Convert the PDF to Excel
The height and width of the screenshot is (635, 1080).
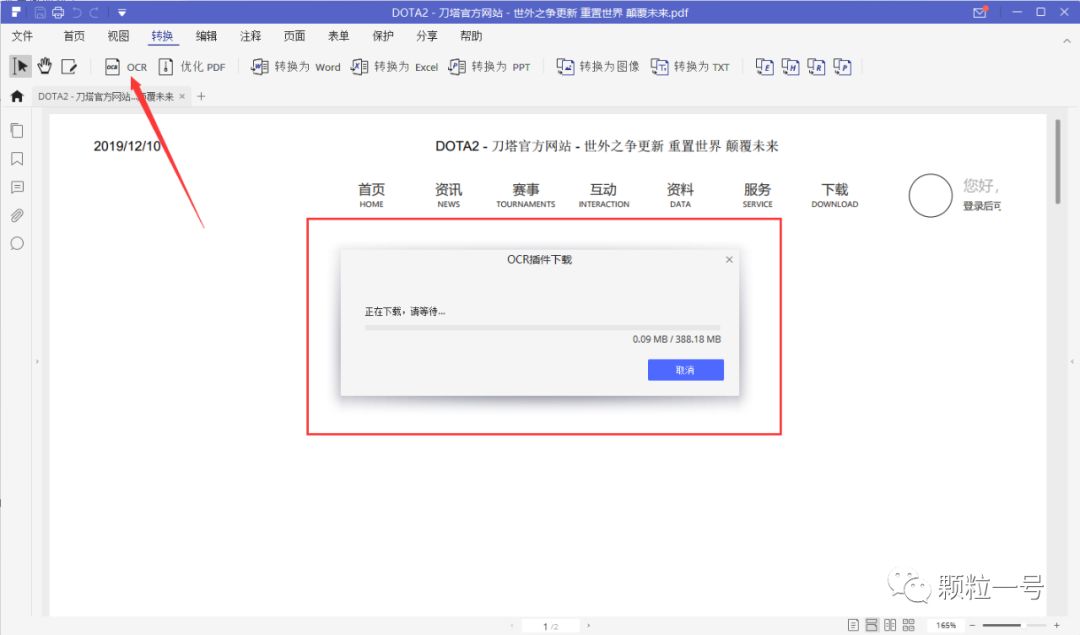pyautogui.click(x=394, y=67)
